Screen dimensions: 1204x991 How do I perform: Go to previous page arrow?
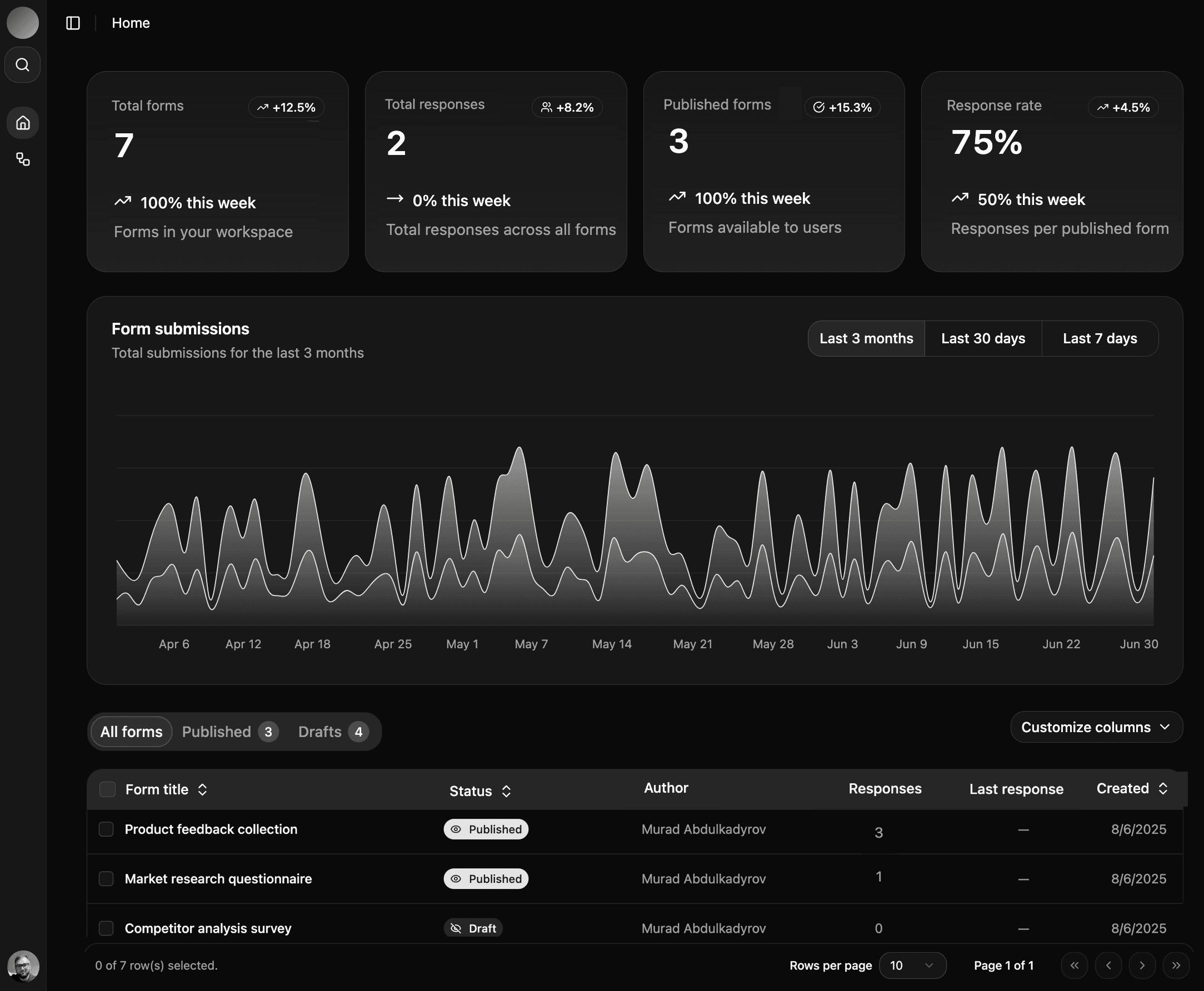click(x=1108, y=965)
